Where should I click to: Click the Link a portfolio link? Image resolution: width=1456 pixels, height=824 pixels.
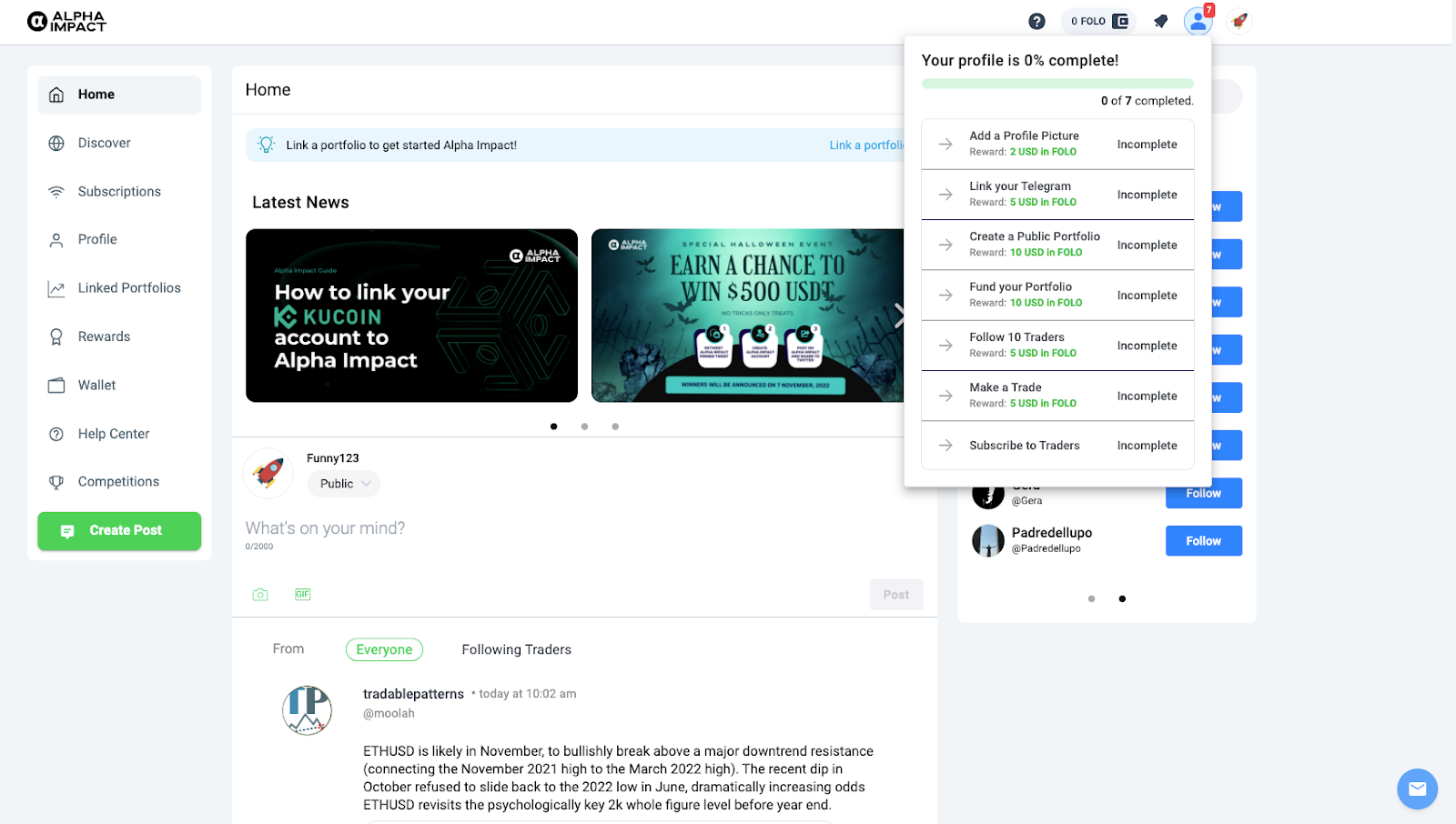pos(866,146)
